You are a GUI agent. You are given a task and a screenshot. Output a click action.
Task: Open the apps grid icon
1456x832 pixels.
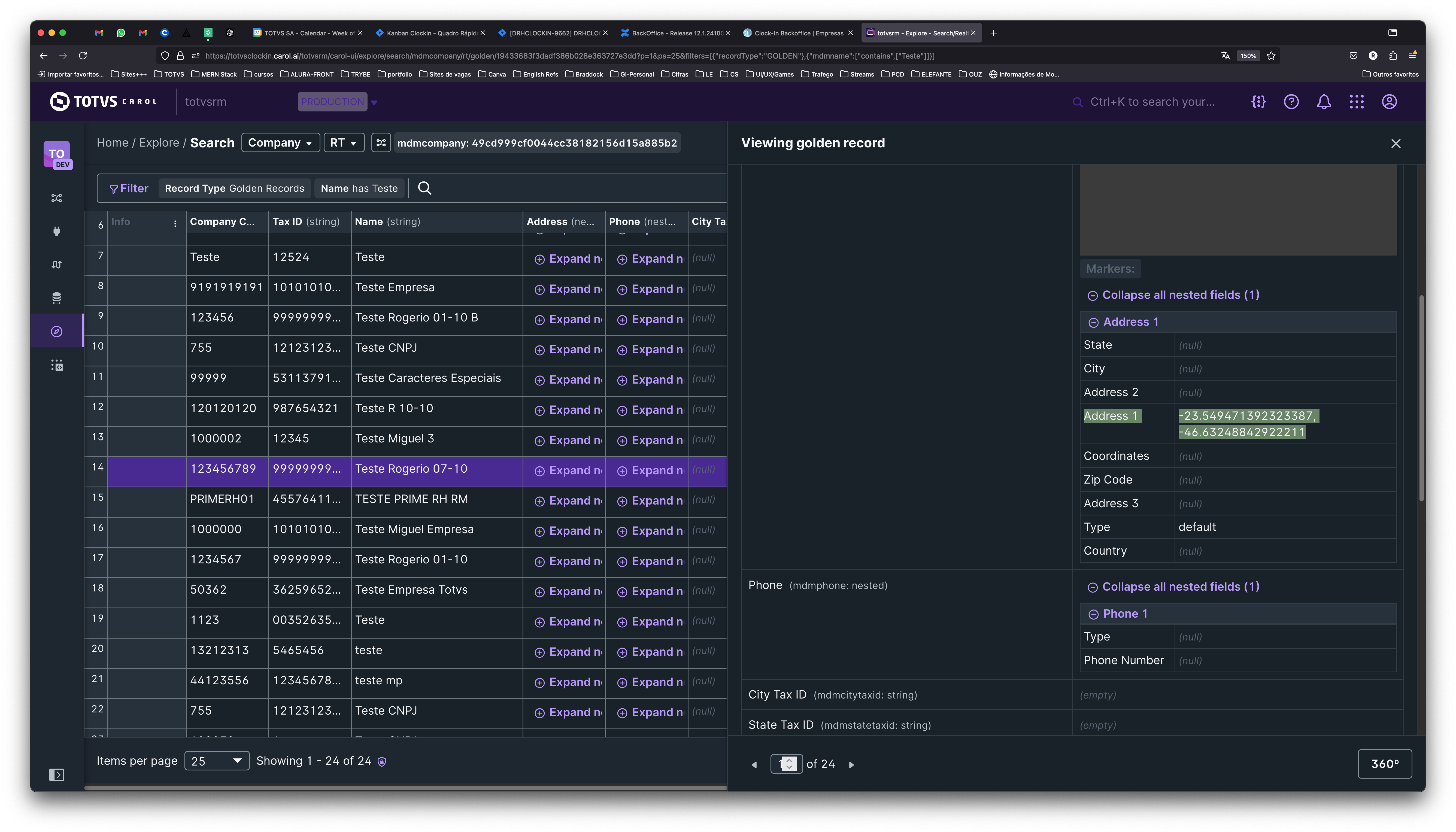point(1356,102)
